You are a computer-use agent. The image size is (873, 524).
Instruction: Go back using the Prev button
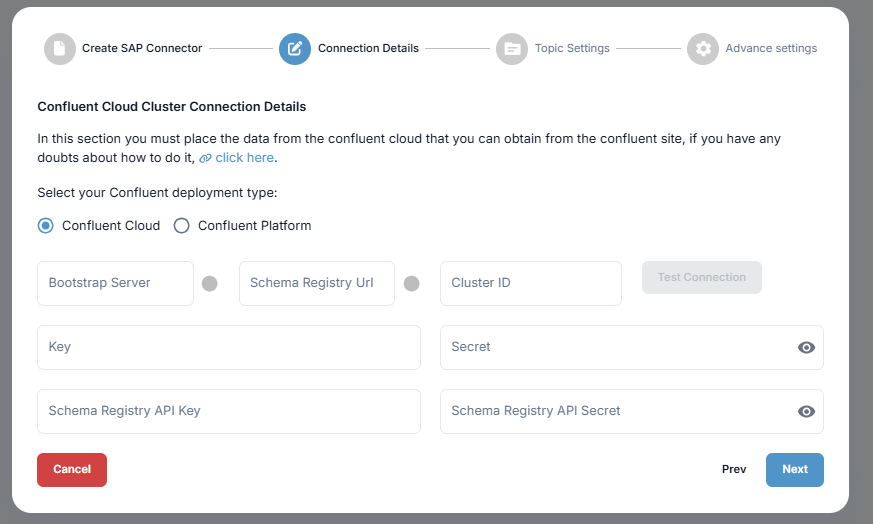(x=734, y=469)
